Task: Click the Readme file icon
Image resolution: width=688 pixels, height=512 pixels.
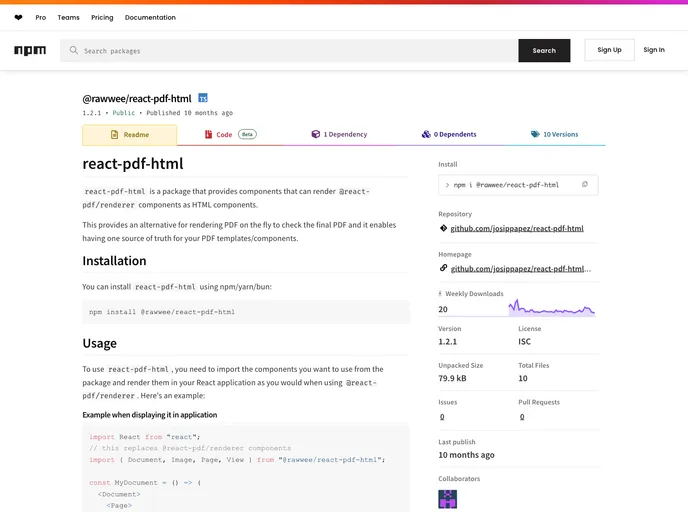Action: click(115, 135)
